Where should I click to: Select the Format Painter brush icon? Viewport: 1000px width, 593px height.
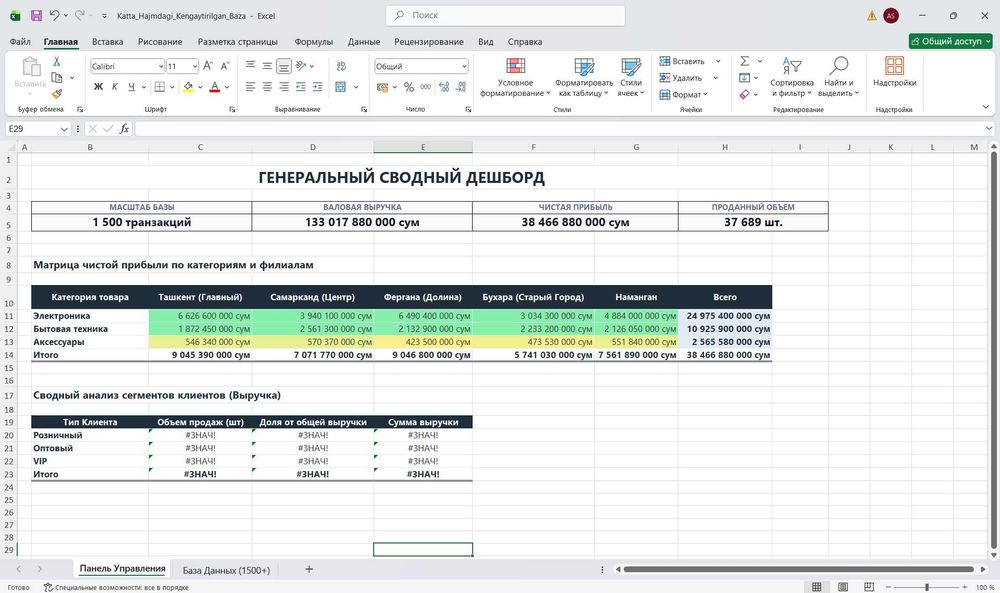57,94
